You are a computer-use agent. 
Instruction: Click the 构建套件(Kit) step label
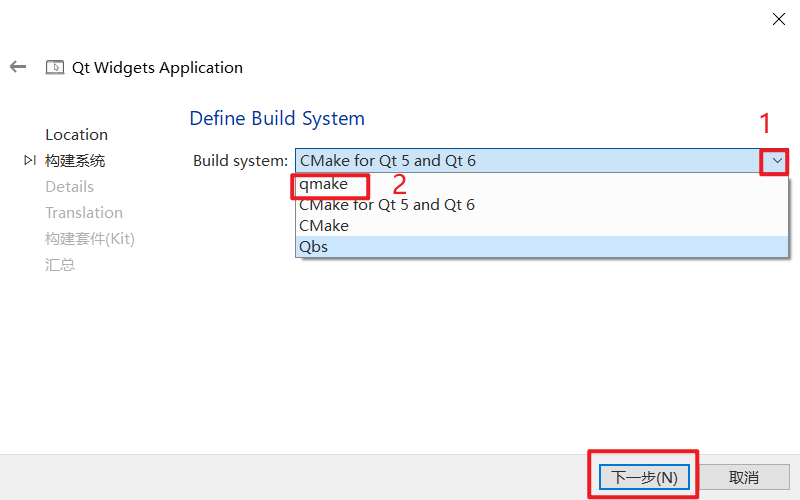pos(90,239)
